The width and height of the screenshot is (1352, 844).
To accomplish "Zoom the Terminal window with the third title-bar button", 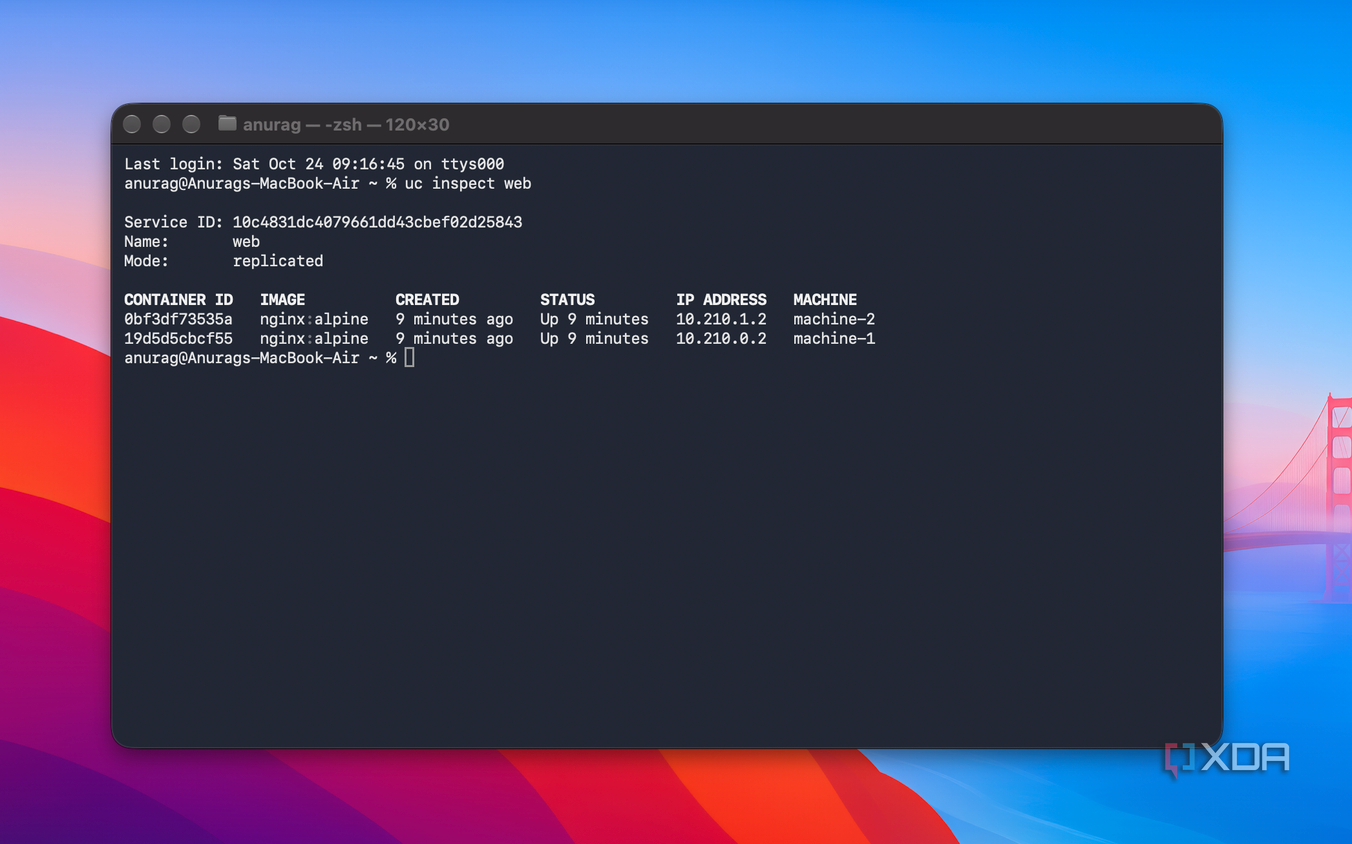I will coord(192,124).
